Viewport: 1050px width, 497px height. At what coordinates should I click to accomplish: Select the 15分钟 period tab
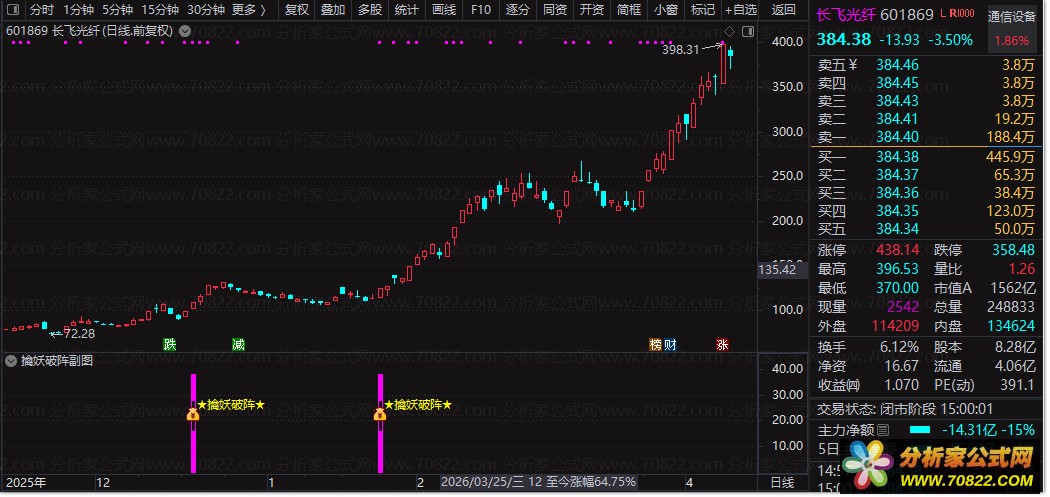[160, 9]
